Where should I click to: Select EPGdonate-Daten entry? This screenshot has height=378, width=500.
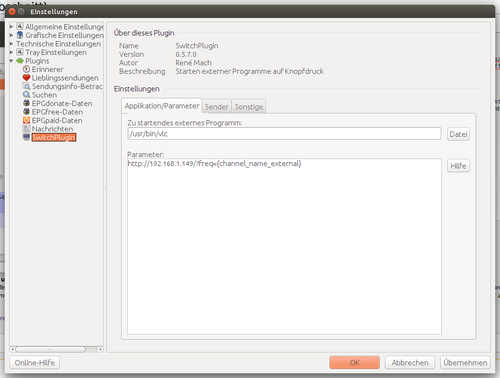tap(62, 103)
